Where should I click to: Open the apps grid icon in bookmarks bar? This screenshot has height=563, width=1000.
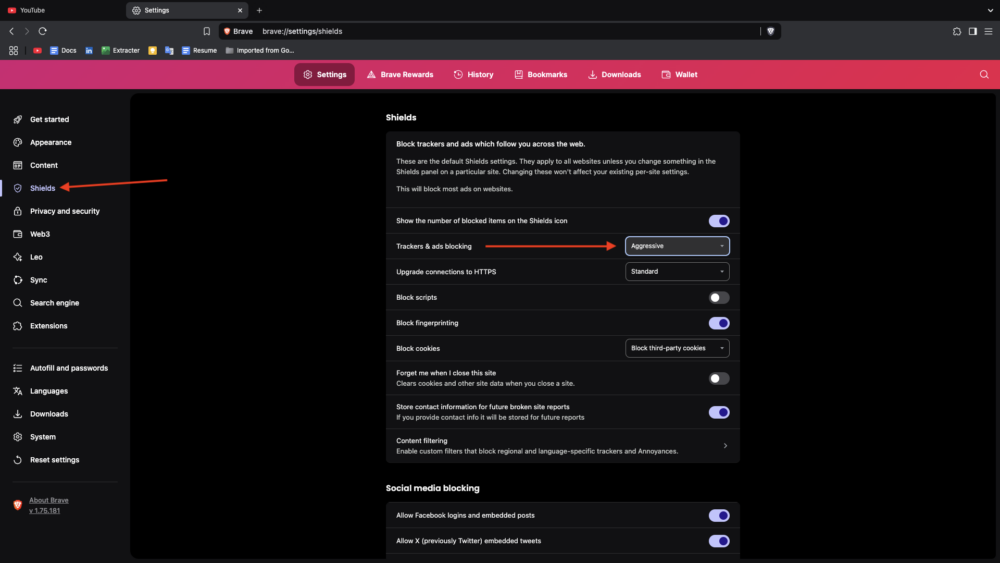[x=13, y=50]
